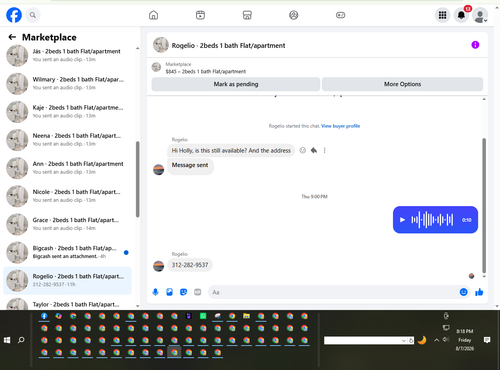Click the chat window scrollbar thumb

[484, 206]
